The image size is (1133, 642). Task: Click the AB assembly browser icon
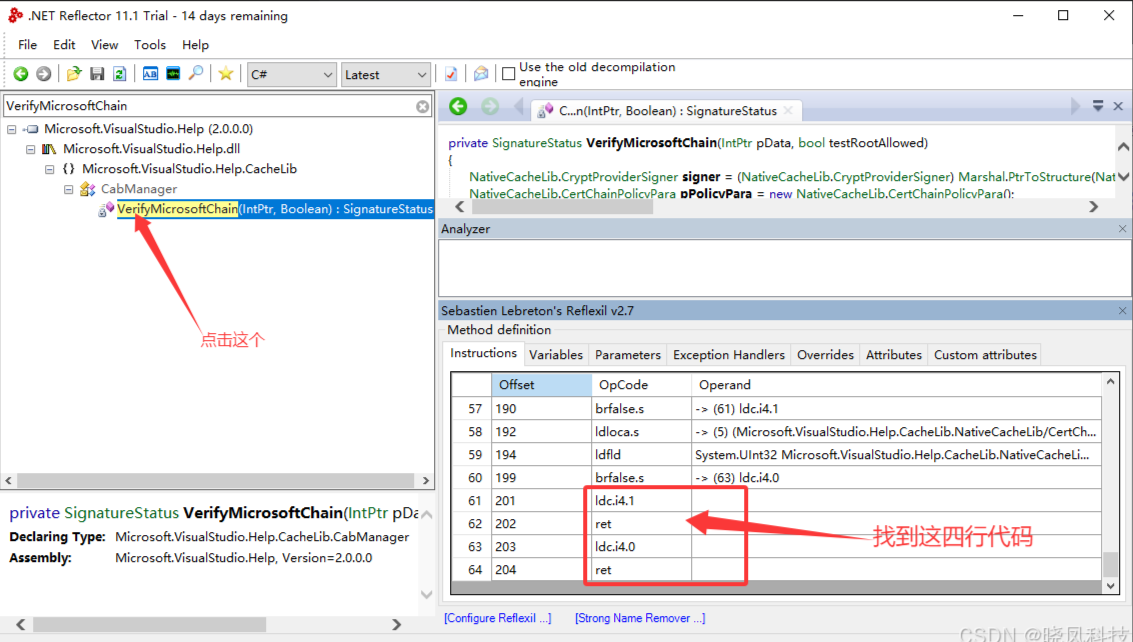click(x=150, y=74)
